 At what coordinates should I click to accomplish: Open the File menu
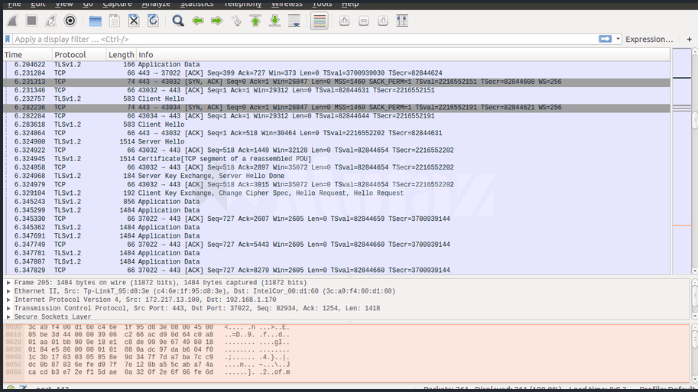pyautogui.click(x=15, y=4)
